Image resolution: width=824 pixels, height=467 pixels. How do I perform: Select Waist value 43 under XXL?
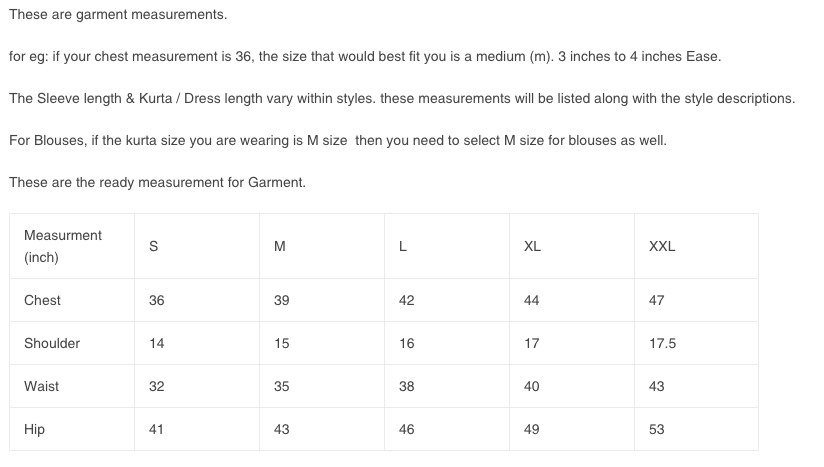(656, 386)
